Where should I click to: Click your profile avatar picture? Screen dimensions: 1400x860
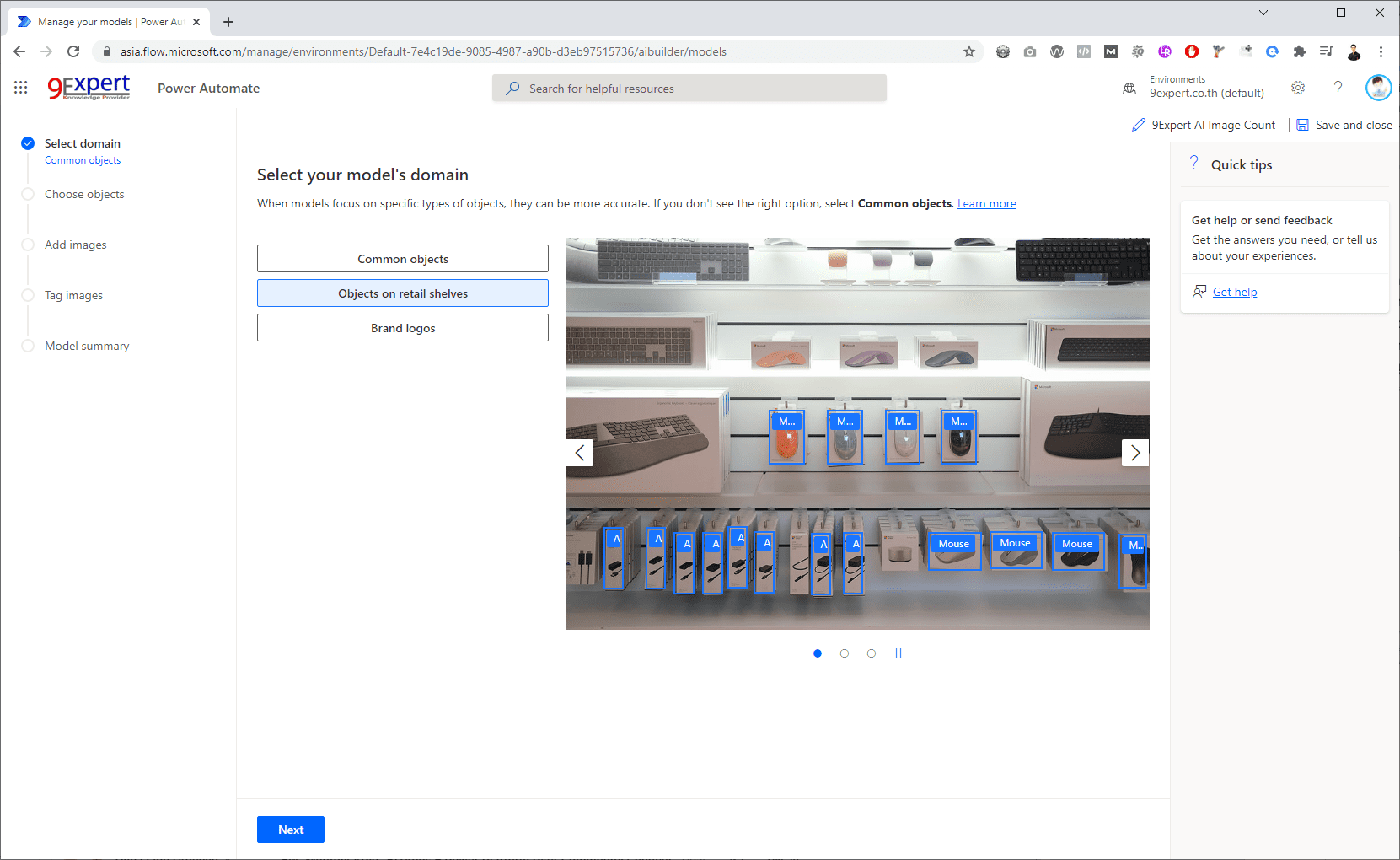click(1377, 87)
